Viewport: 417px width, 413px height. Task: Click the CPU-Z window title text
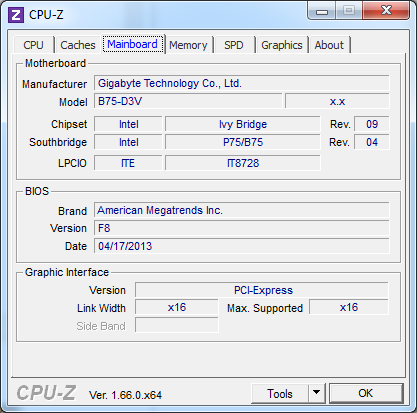(x=46, y=15)
